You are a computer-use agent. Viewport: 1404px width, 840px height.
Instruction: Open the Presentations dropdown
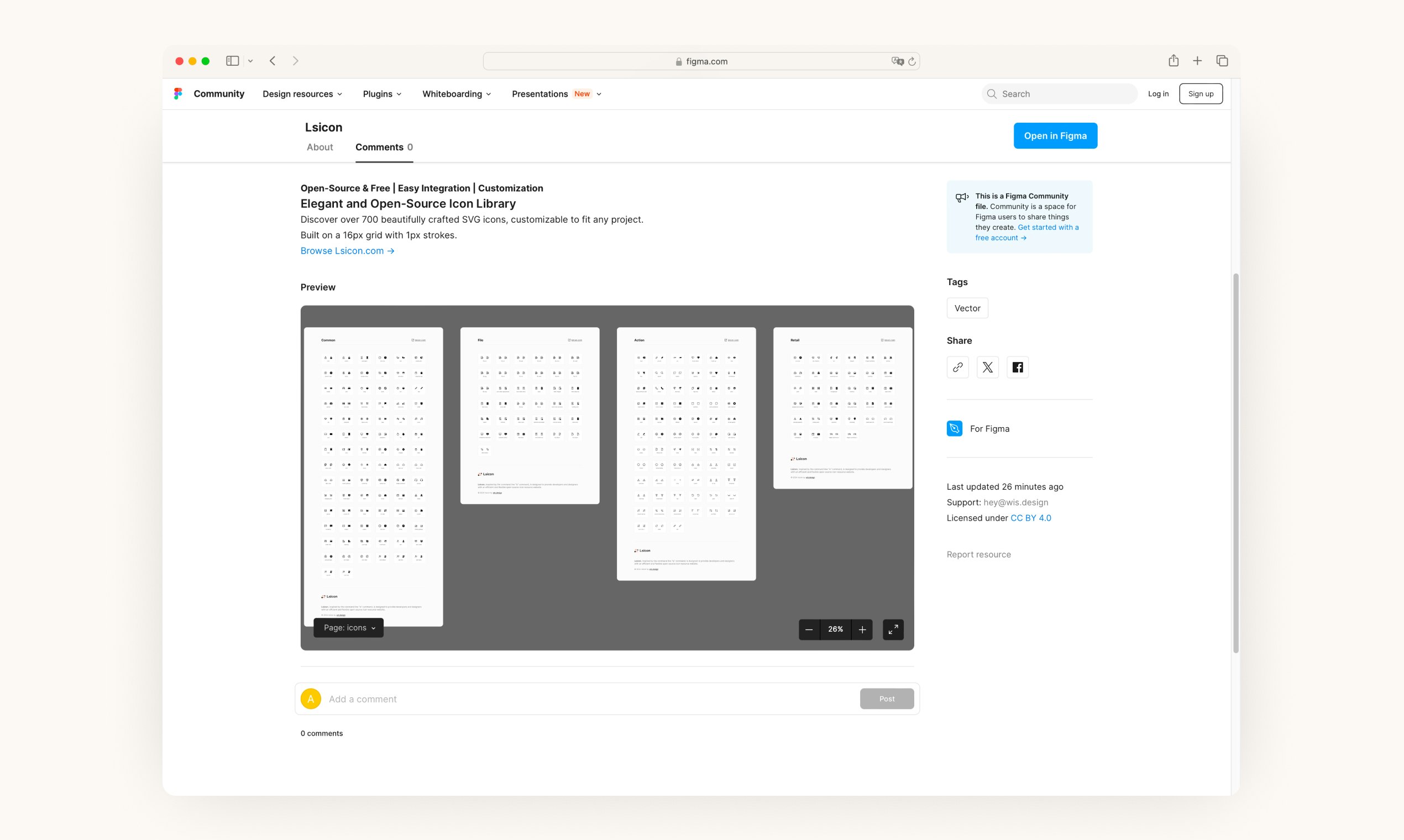pyautogui.click(x=556, y=94)
